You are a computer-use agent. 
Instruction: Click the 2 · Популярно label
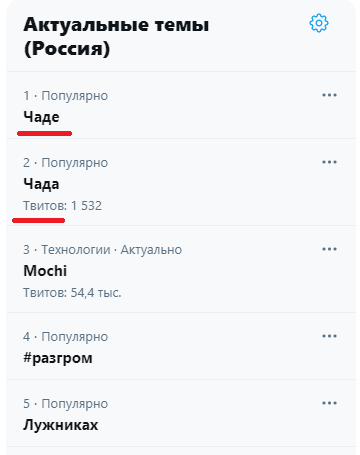(x=65, y=163)
